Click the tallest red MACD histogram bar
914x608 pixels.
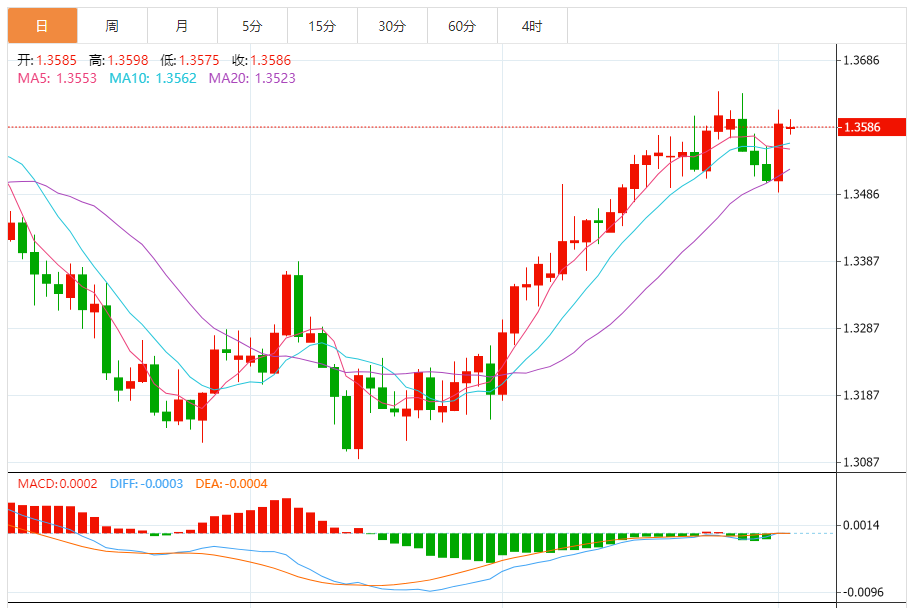(286, 516)
